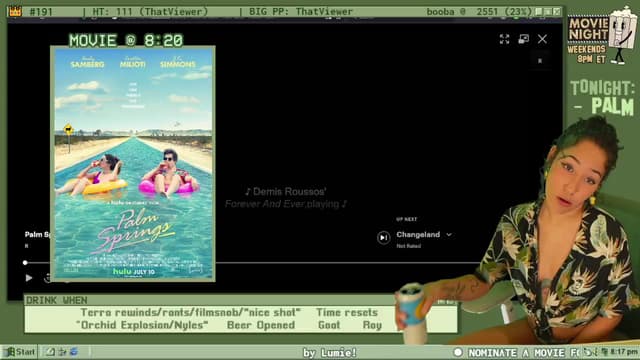640x360 pixels.
Task: Select the Changeland title text
Action: pos(418,235)
